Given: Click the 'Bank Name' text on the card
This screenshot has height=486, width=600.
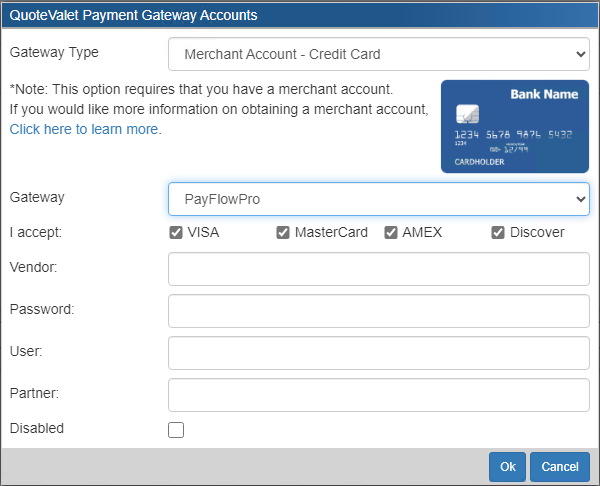Looking at the screenshot, I should click(544, 95).
